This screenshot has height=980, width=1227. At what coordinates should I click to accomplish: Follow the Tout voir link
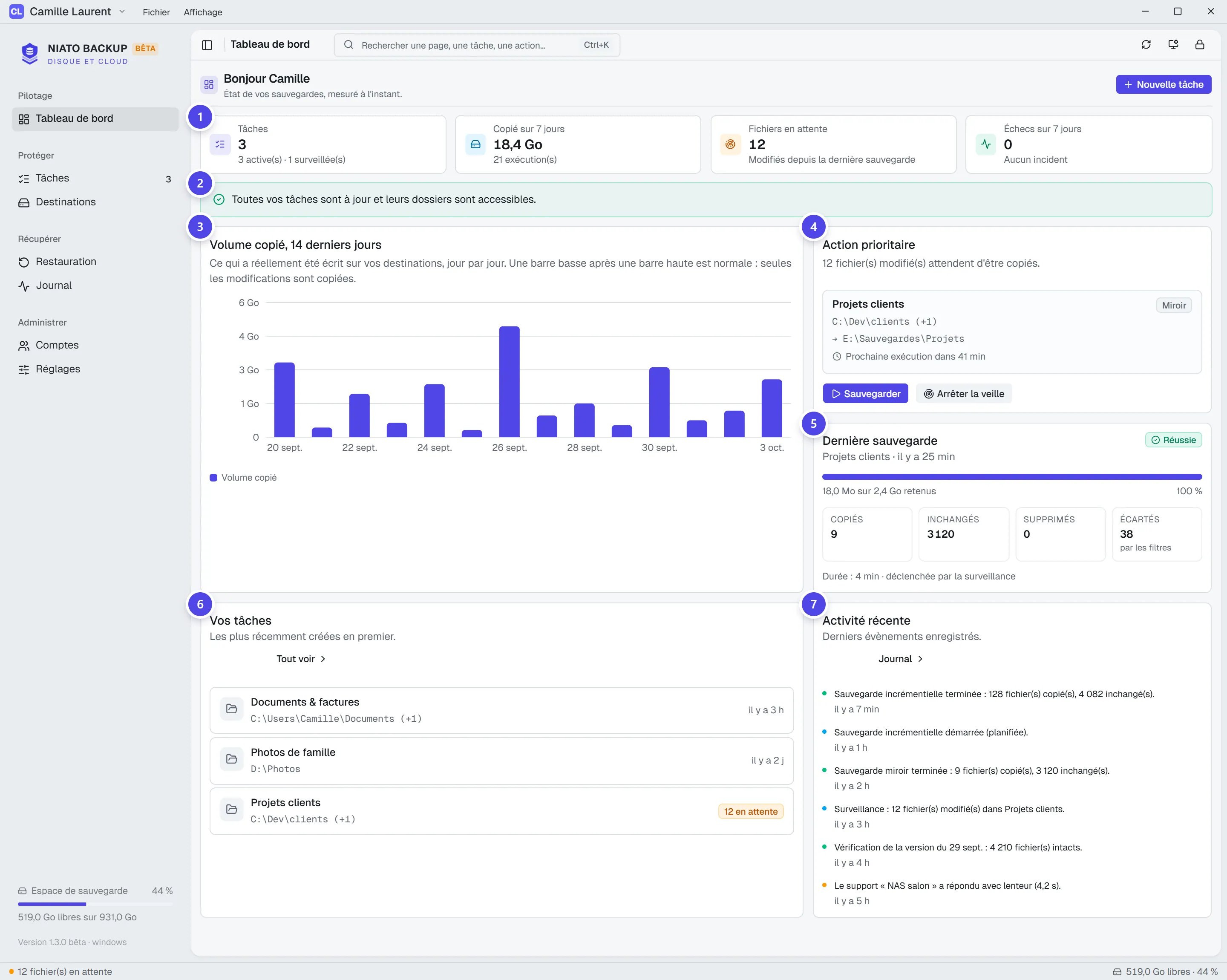300,658
